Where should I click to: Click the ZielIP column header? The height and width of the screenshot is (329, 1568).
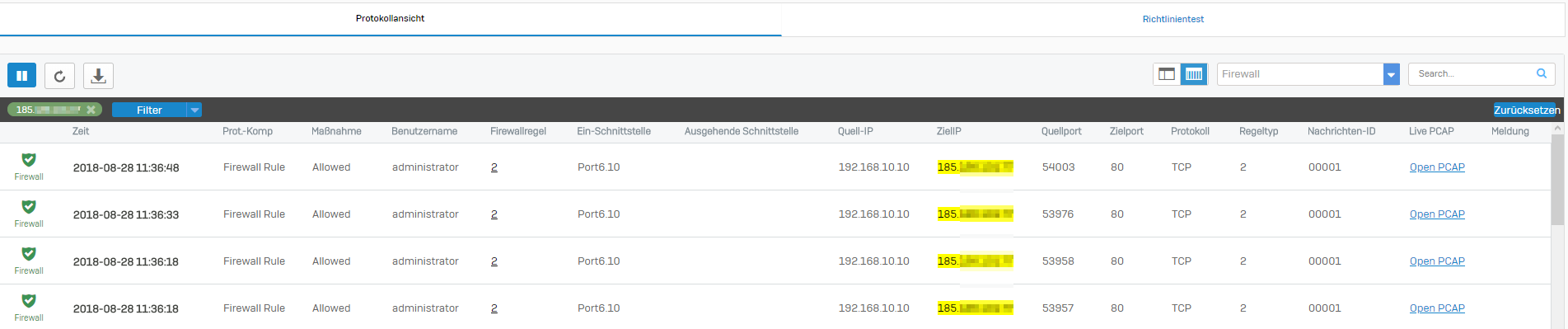(949, 131)
